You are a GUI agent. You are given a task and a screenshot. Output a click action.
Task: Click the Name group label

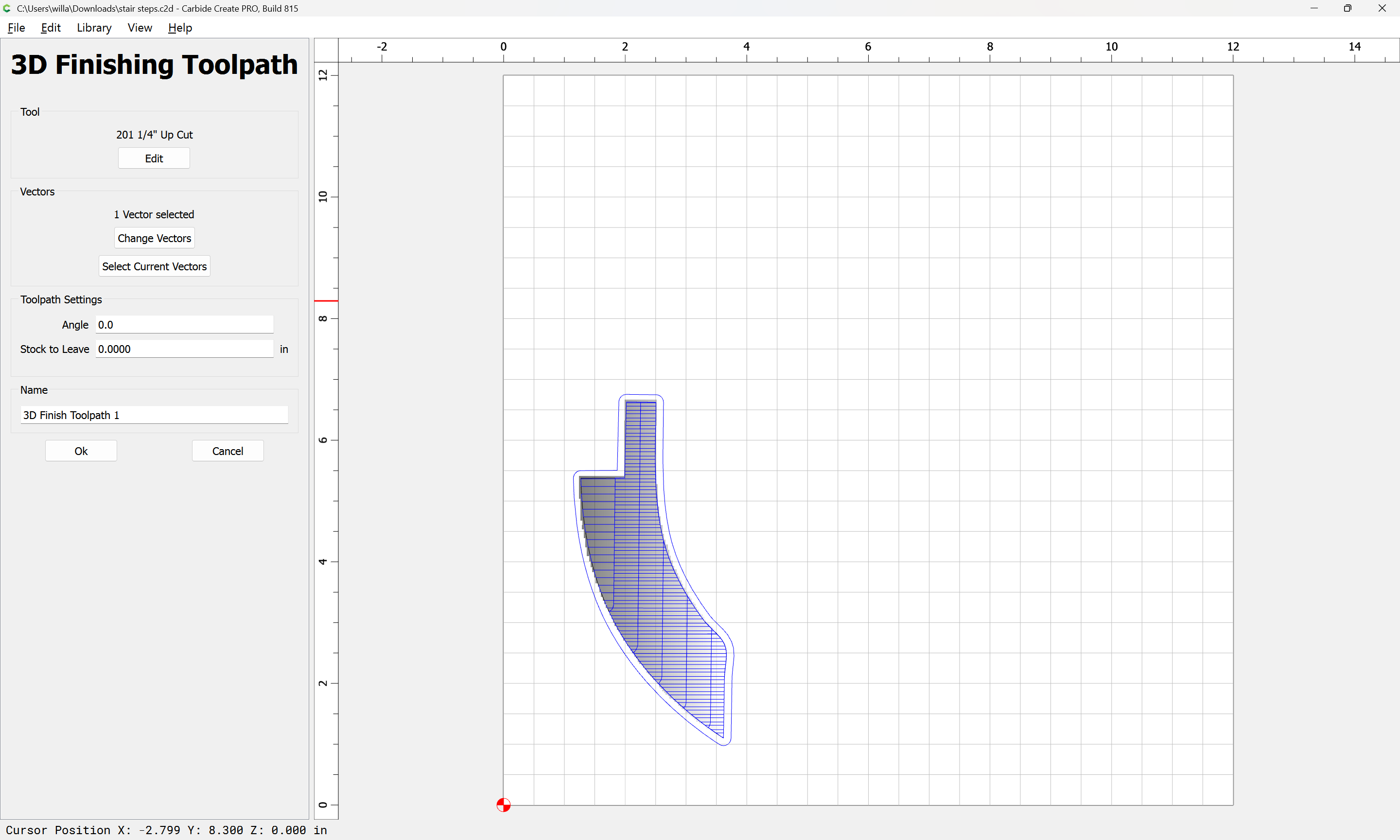(34, 390)
